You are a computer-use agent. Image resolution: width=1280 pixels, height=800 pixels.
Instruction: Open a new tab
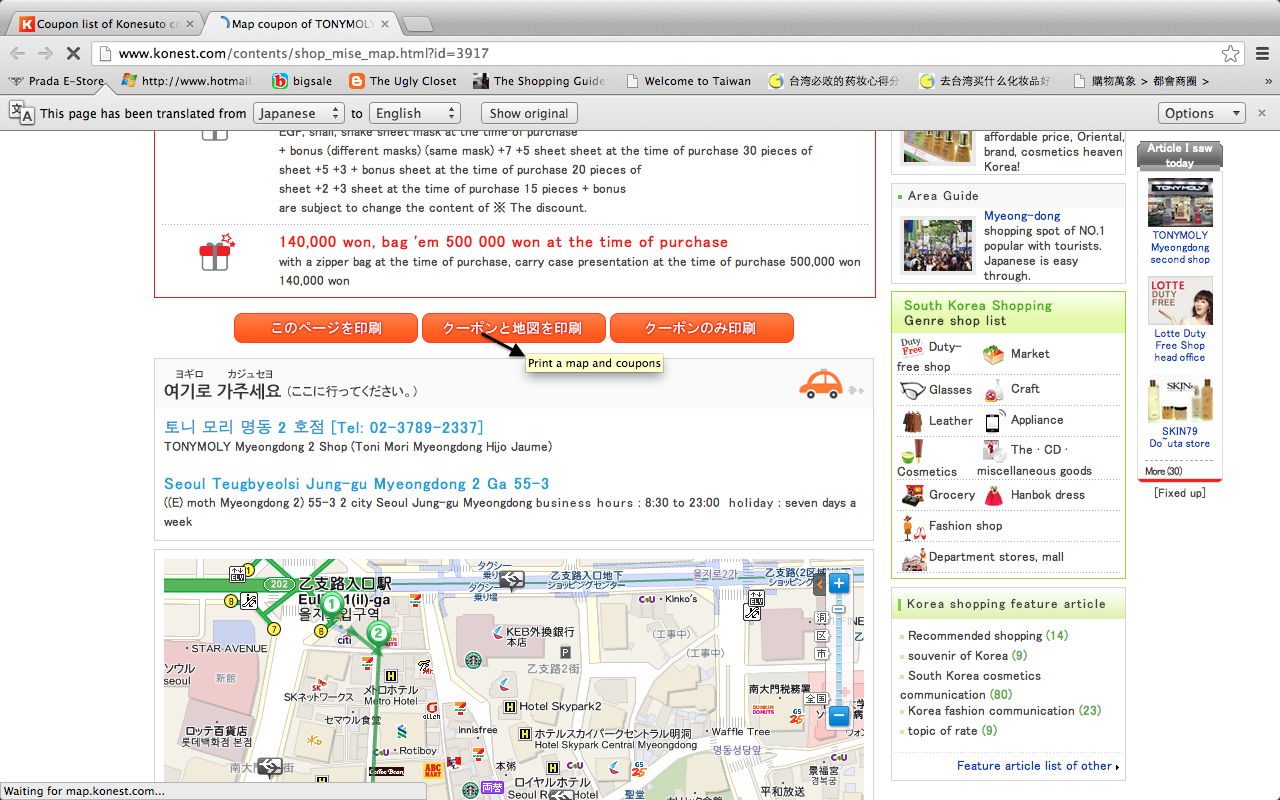(417, 24)
